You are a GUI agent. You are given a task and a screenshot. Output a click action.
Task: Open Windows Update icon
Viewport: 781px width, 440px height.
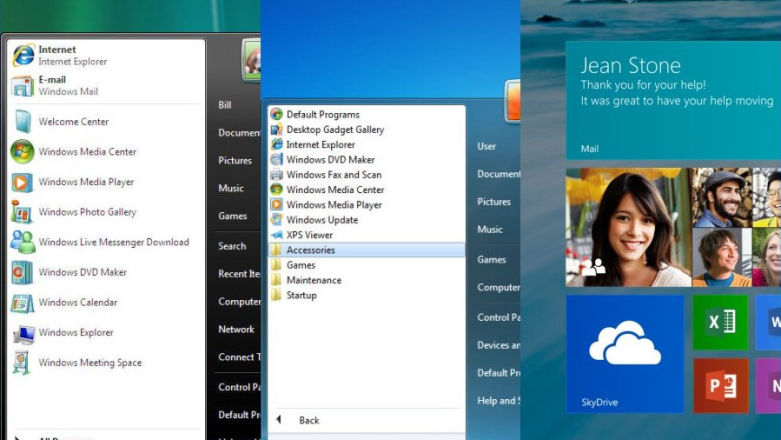pos(276,220)
